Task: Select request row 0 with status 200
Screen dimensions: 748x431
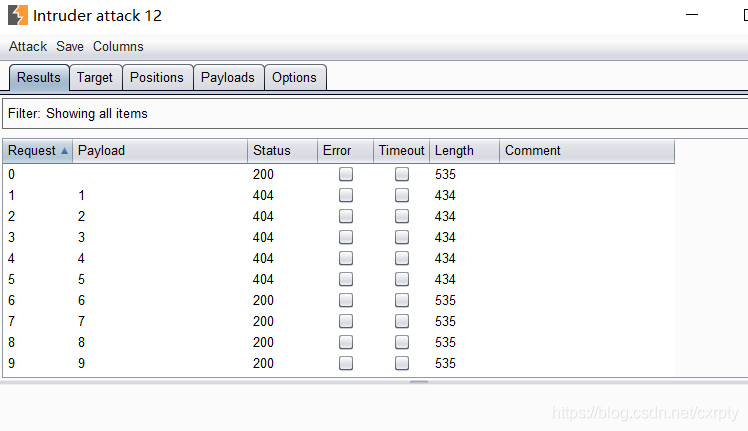Action: pos(339,174)
